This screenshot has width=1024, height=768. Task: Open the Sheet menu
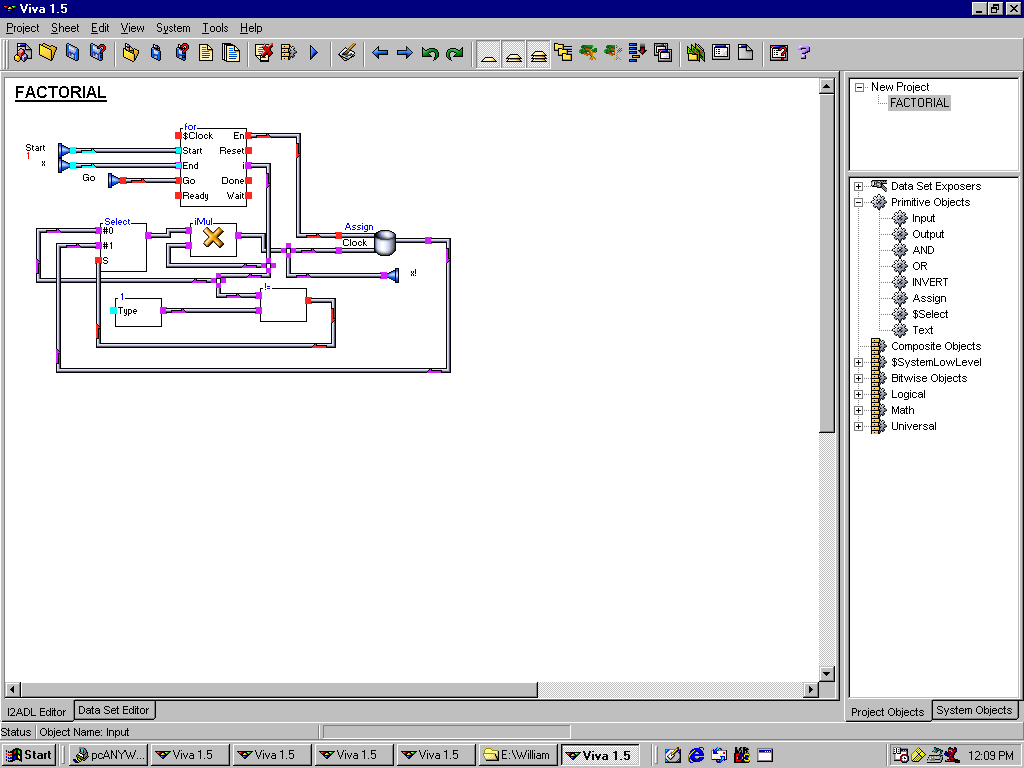(x=65, y=28)
